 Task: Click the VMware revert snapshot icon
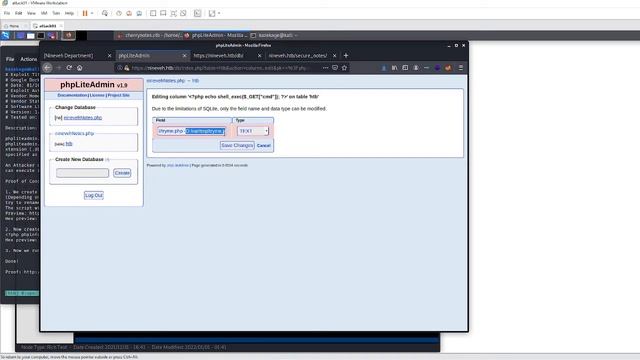point(129,13)
